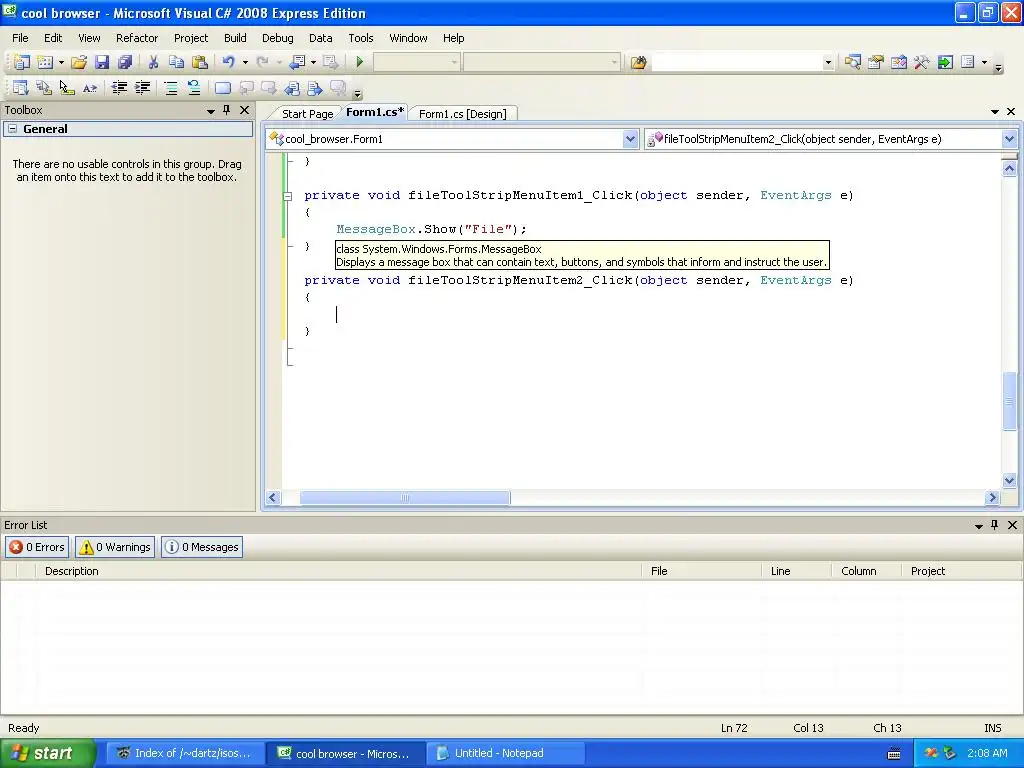Click the Find in Files binoculars icon
The image size is (1024, 768).
click(x=639, y=62)
